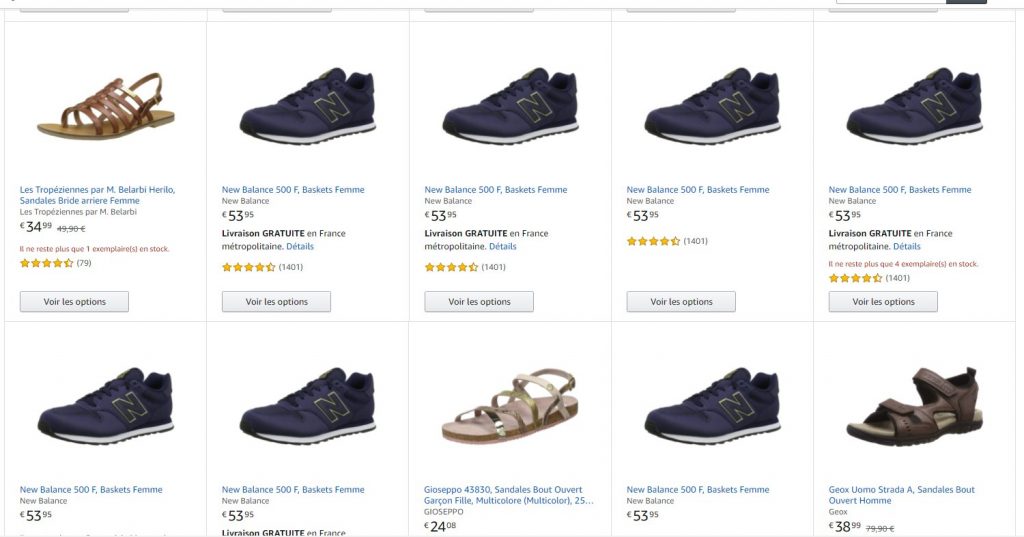Viewport: 1024px width, 537px height.
Task: Select the Gioseppo pink strappy sandal image
Action: (509, 407)
